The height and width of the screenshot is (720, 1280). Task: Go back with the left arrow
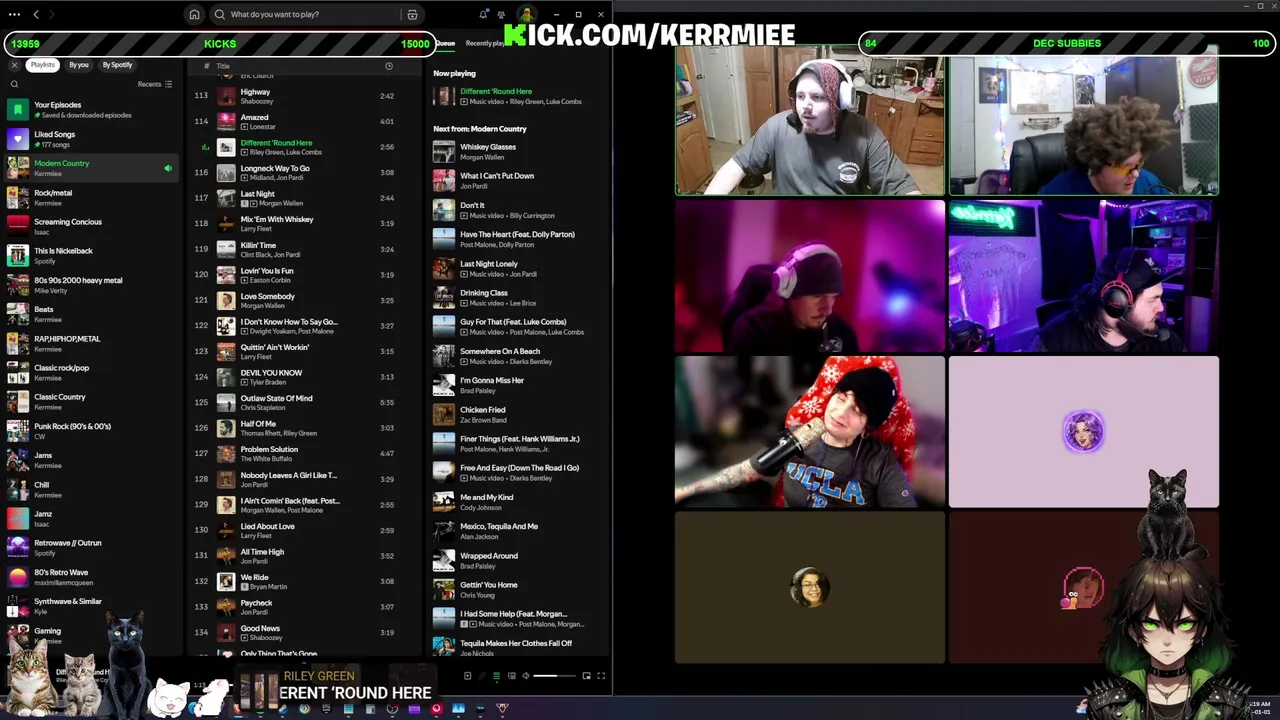(x=36, y=14)
